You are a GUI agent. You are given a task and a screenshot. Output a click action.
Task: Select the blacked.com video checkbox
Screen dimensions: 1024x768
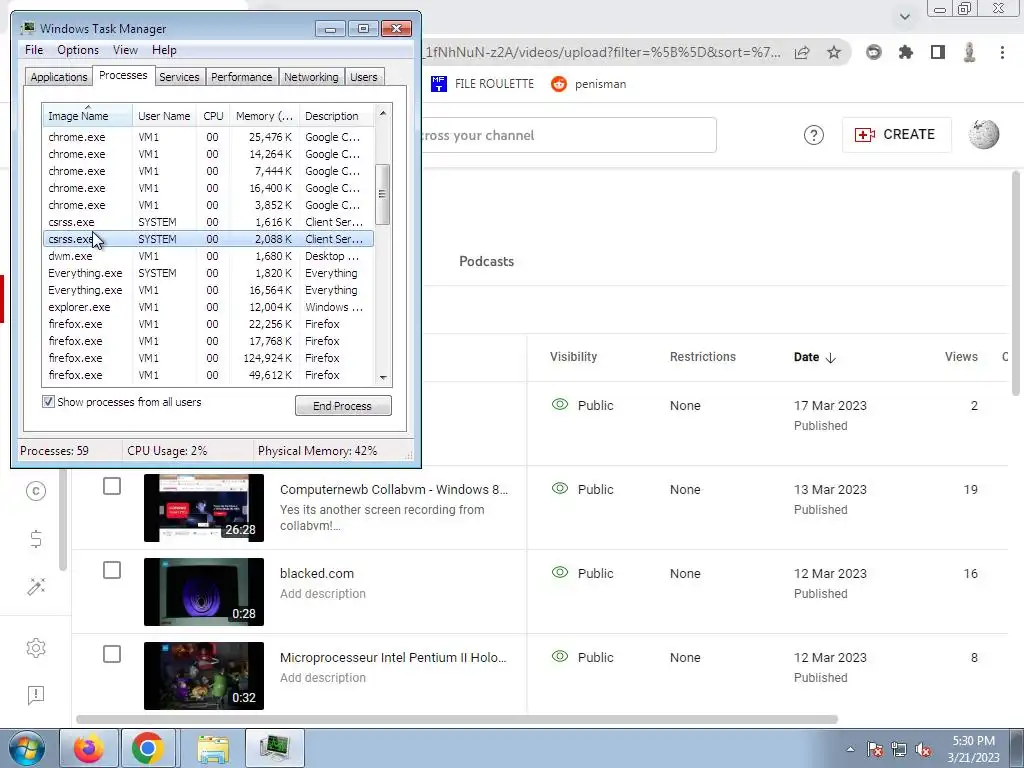coord(112,570)
